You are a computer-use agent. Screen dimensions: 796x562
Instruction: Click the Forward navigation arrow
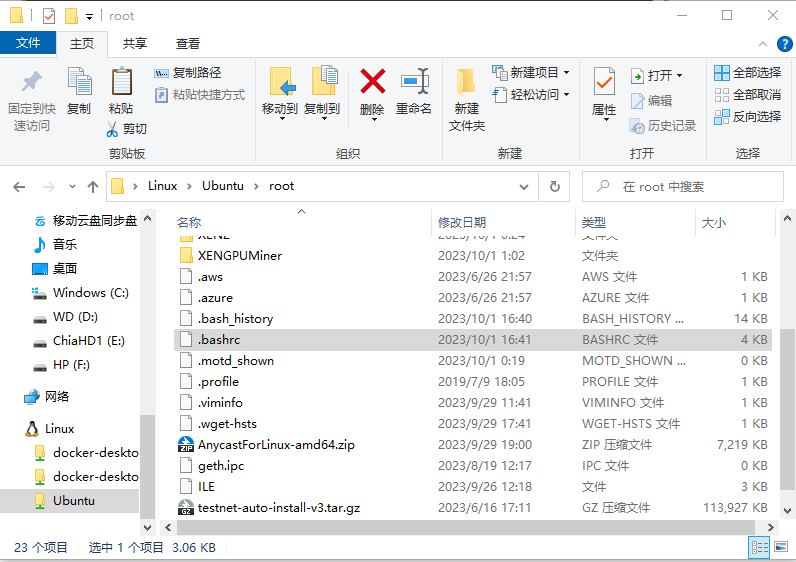point(49,187)
